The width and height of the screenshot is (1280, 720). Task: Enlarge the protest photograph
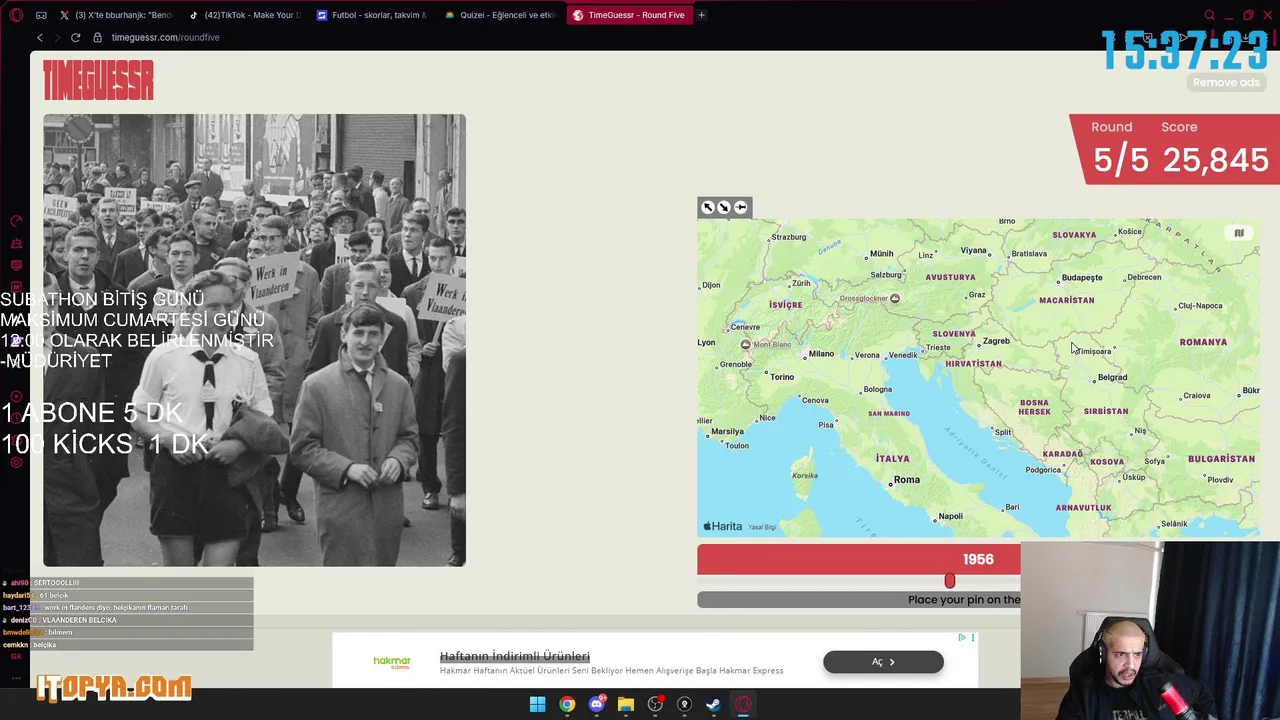(x=254, y=340)
